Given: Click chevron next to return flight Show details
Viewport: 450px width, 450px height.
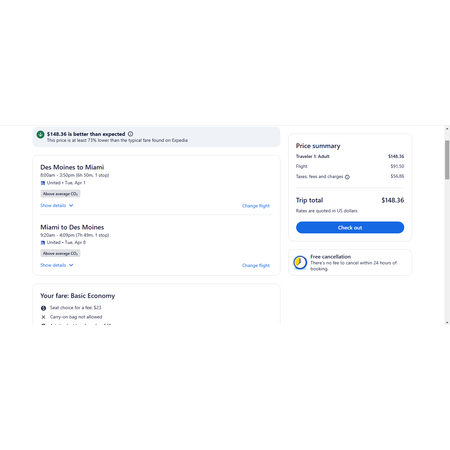Looking at the screenshot, I should click(71, 265).
